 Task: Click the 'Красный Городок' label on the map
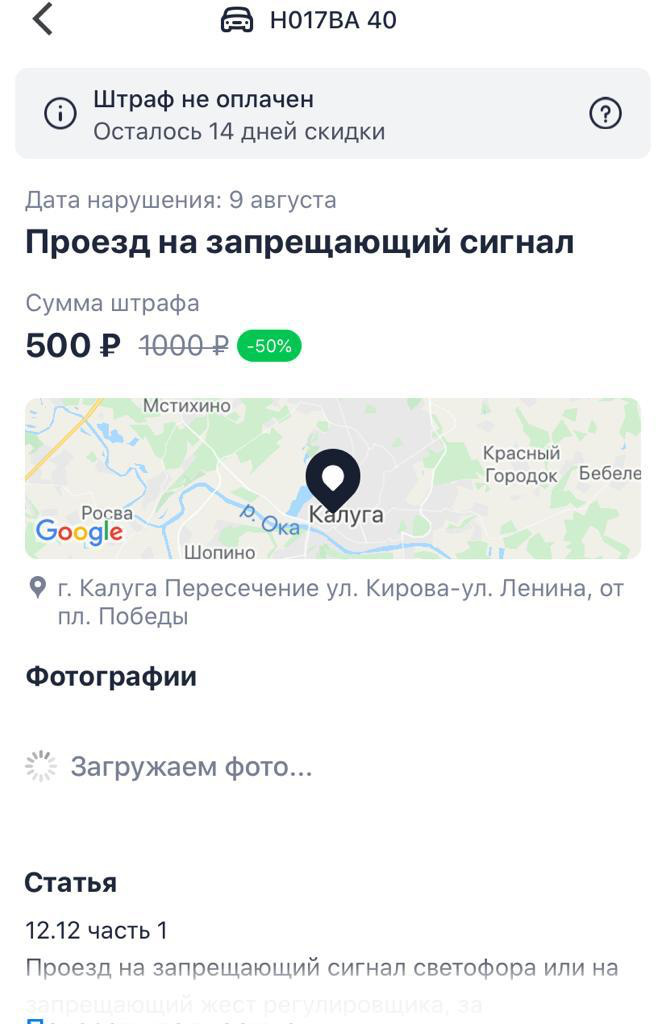[x=521, y=465]
